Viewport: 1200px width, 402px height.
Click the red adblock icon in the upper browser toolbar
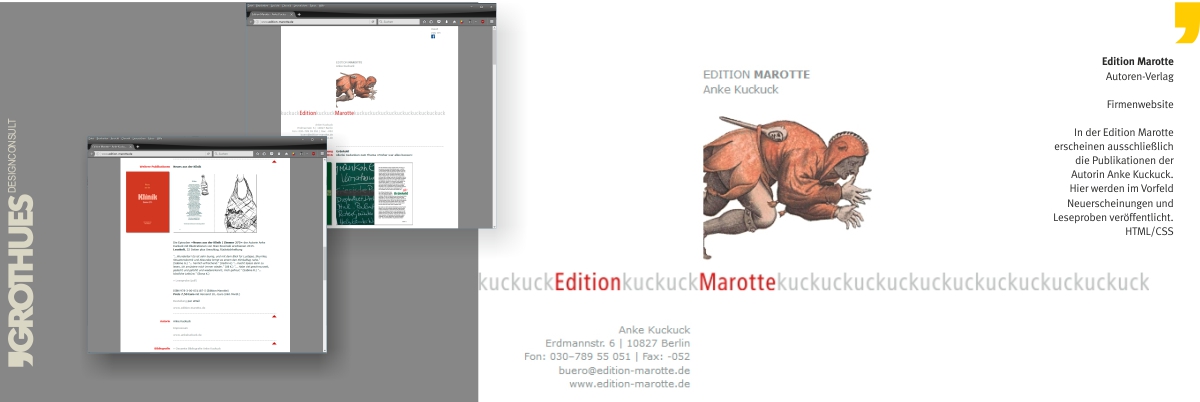point(484,21)
